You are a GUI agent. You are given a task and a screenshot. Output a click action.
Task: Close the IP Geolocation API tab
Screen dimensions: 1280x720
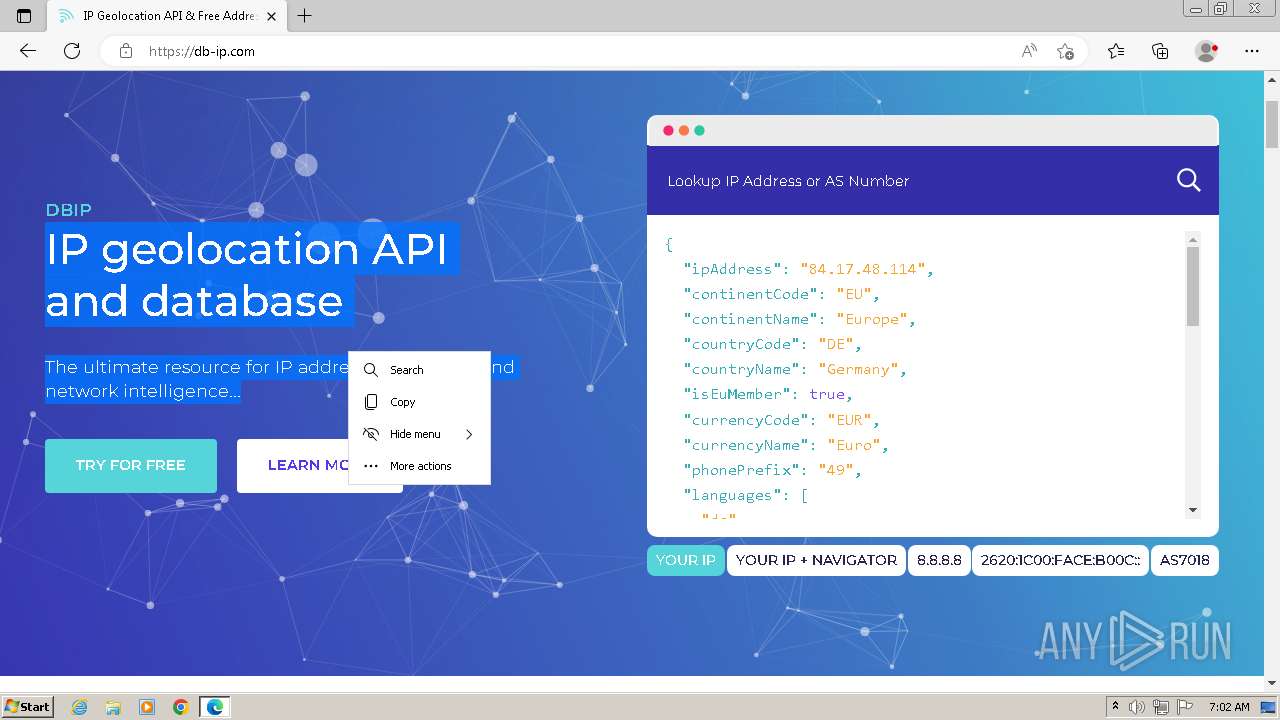tap(271, 16)
